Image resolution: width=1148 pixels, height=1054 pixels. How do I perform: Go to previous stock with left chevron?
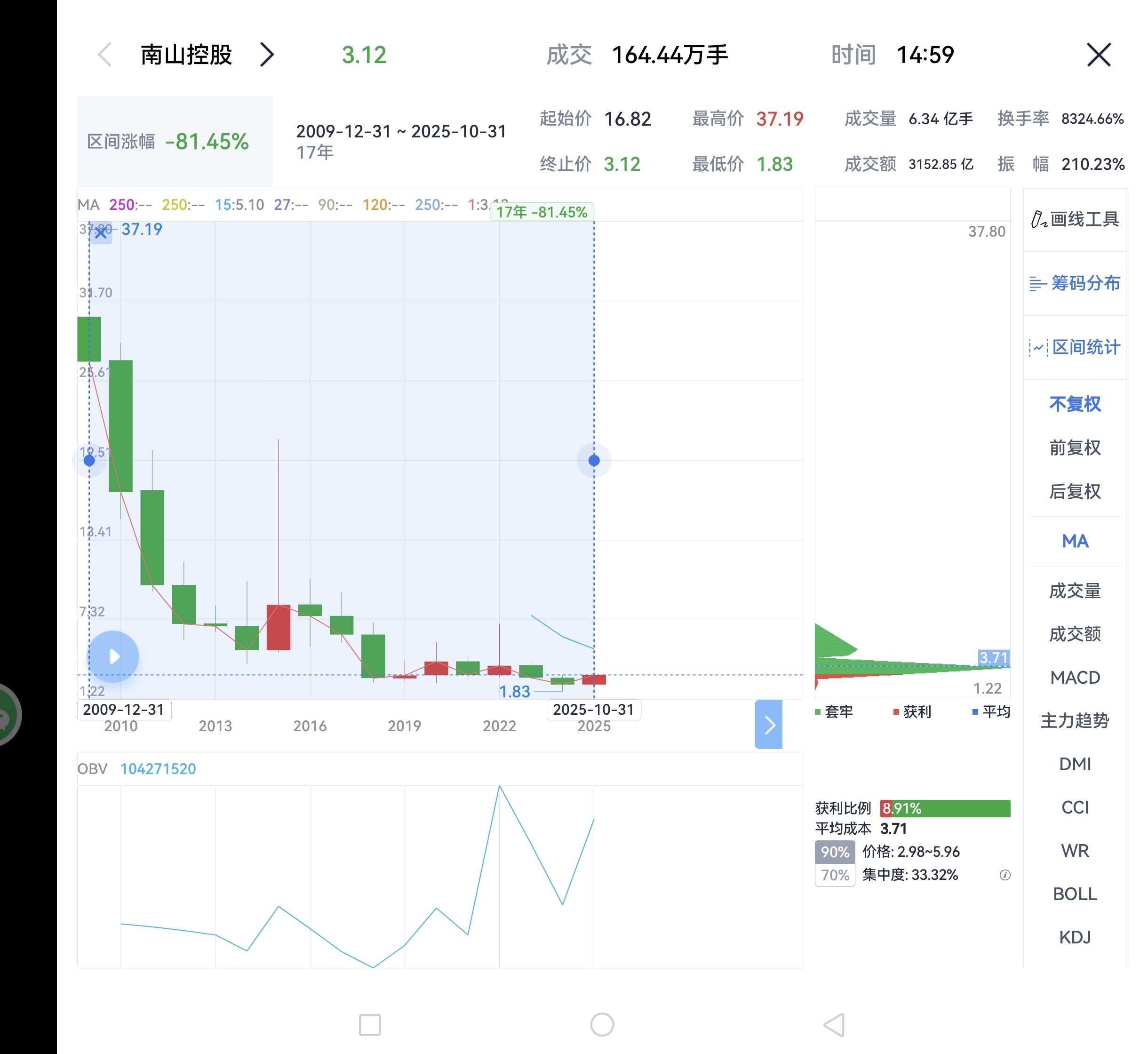pos(105,55)
